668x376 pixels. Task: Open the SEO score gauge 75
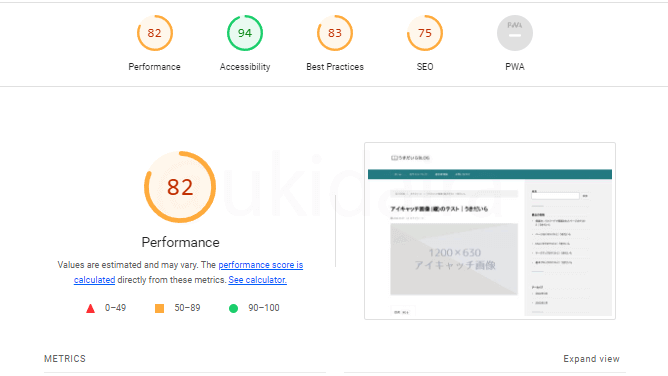pos(425,33)
